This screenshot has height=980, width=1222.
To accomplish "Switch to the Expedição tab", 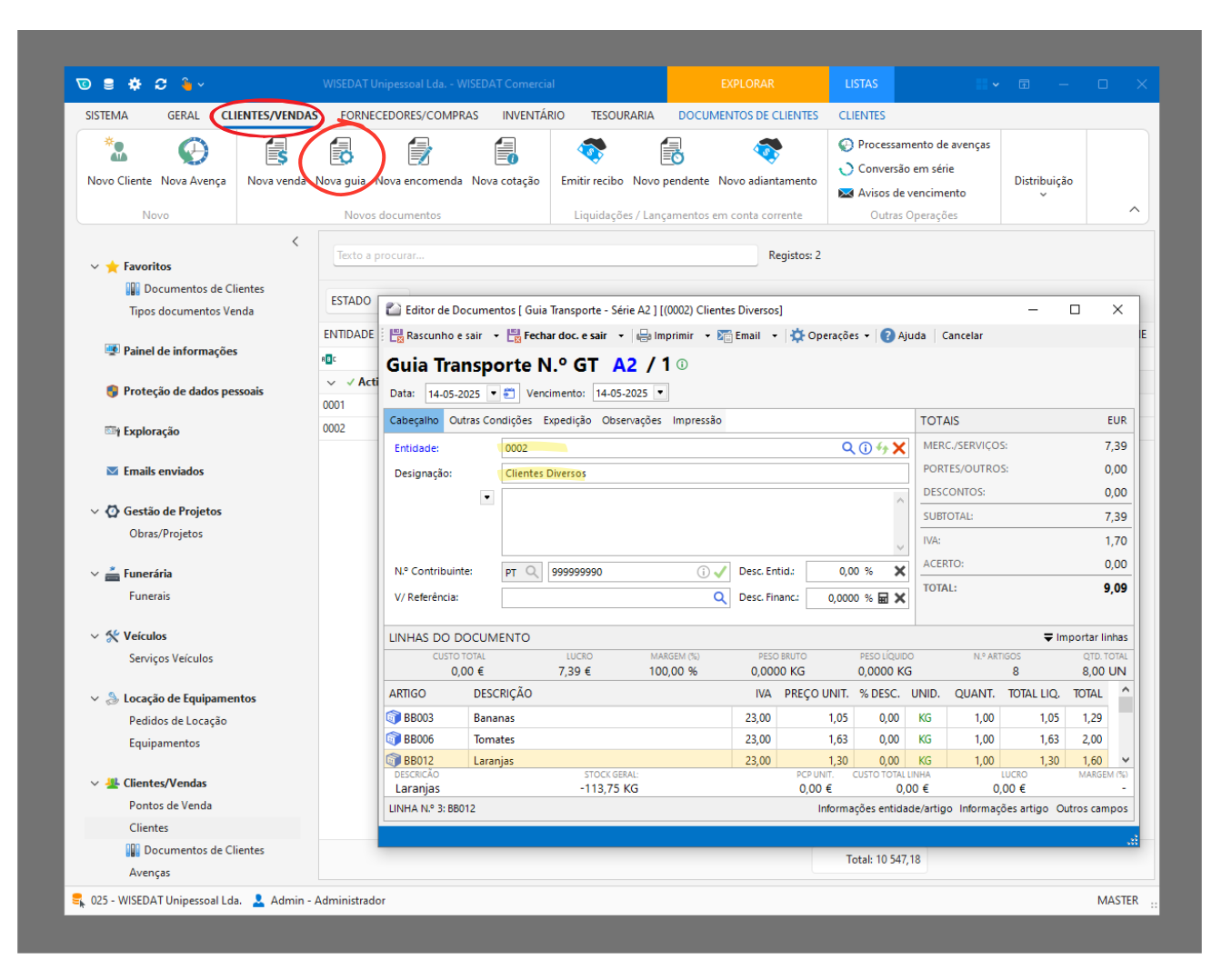I will [x=566, y=420].
